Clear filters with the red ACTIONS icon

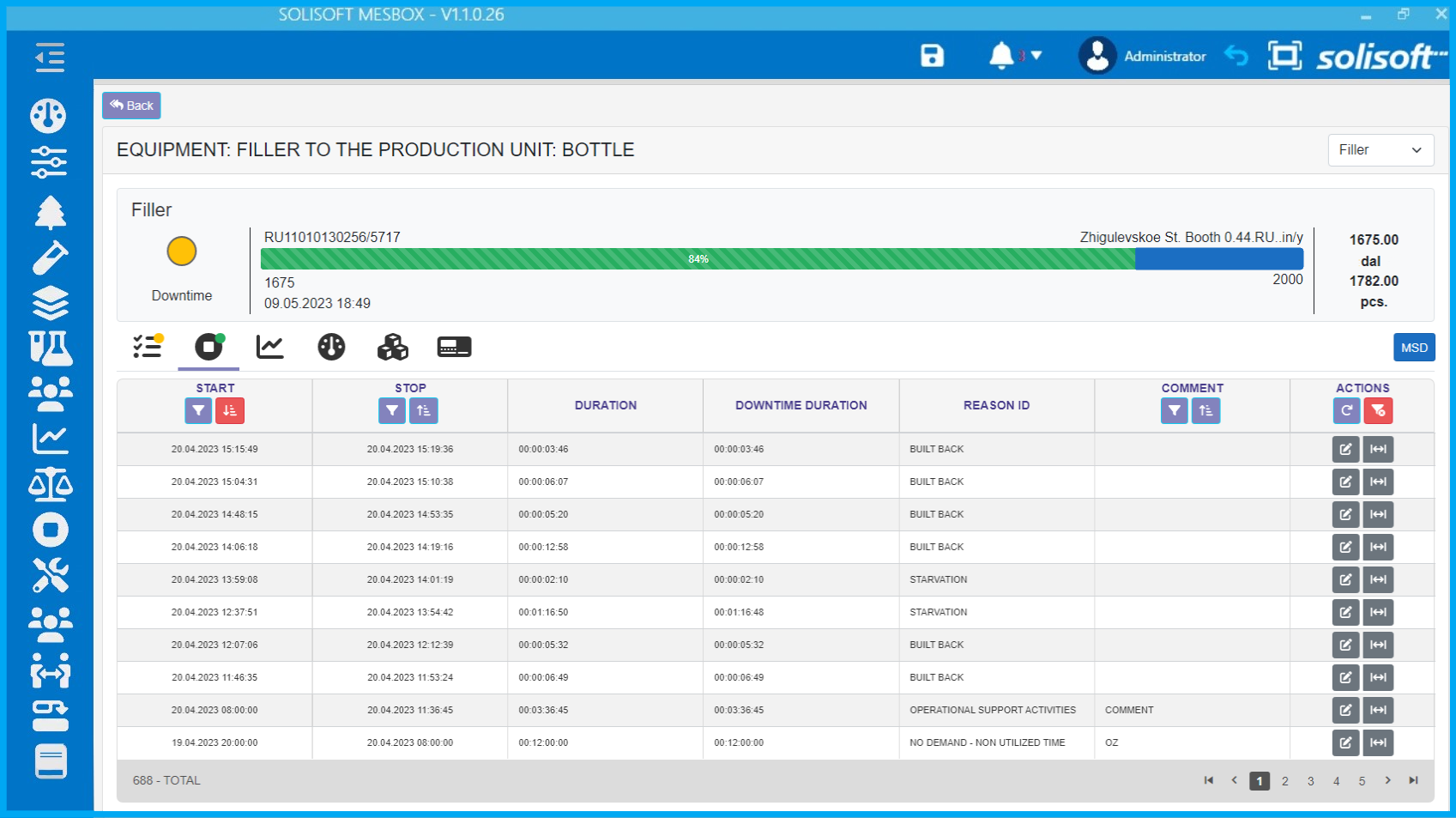point(1379,410)
